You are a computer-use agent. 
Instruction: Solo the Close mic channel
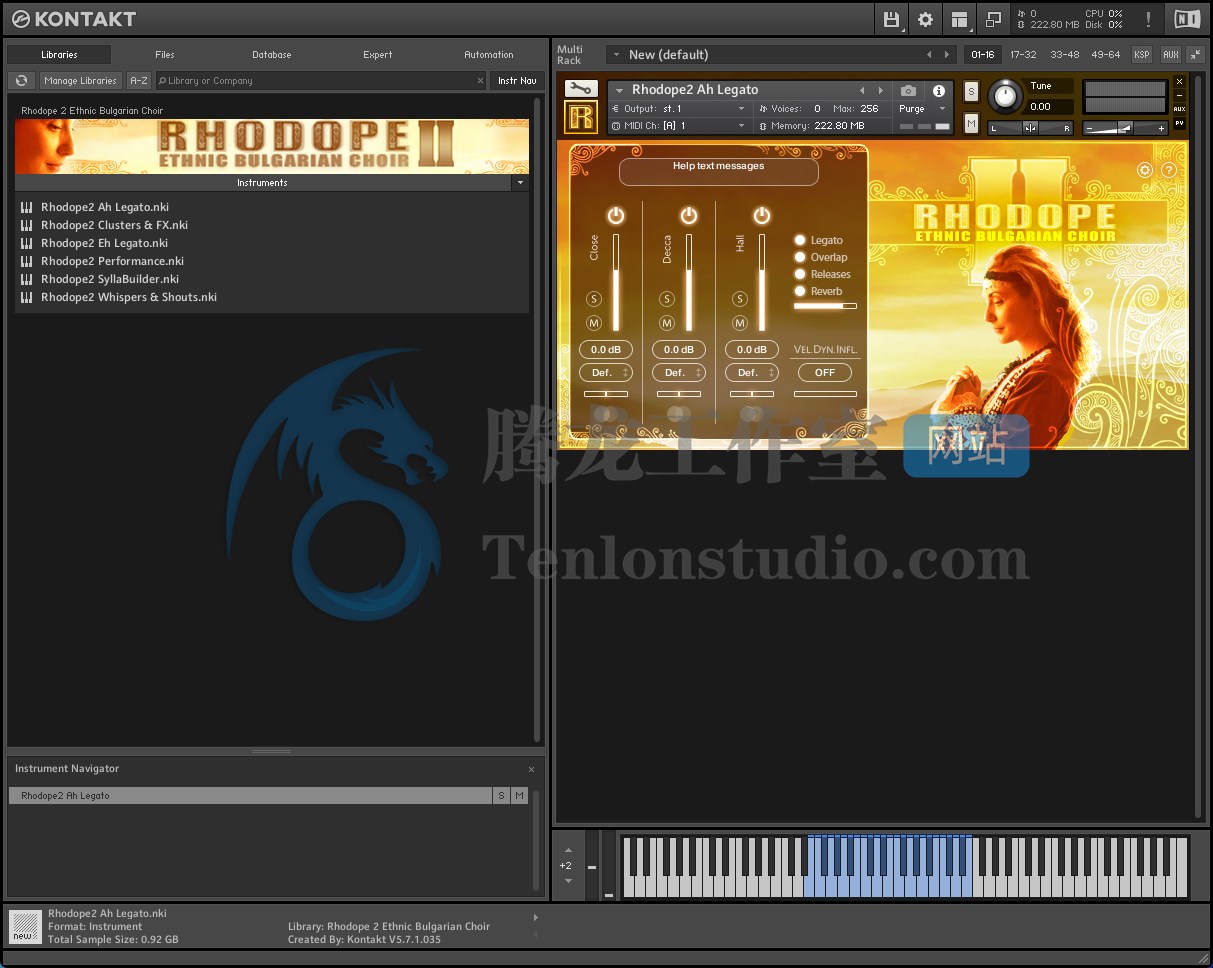pos(594,299)
